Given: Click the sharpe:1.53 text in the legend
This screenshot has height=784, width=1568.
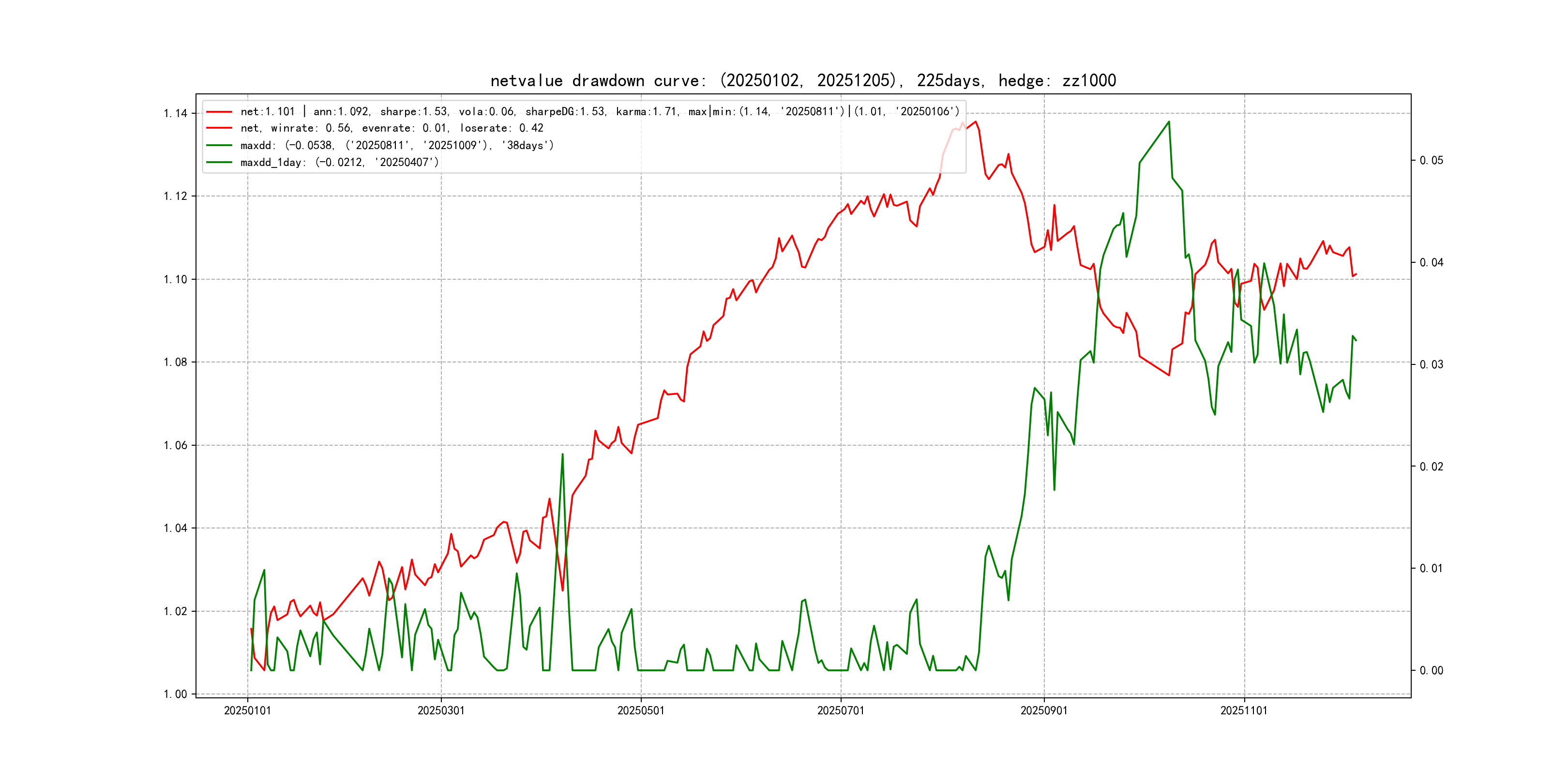Looking at the screenshot, I should (414, 112).
